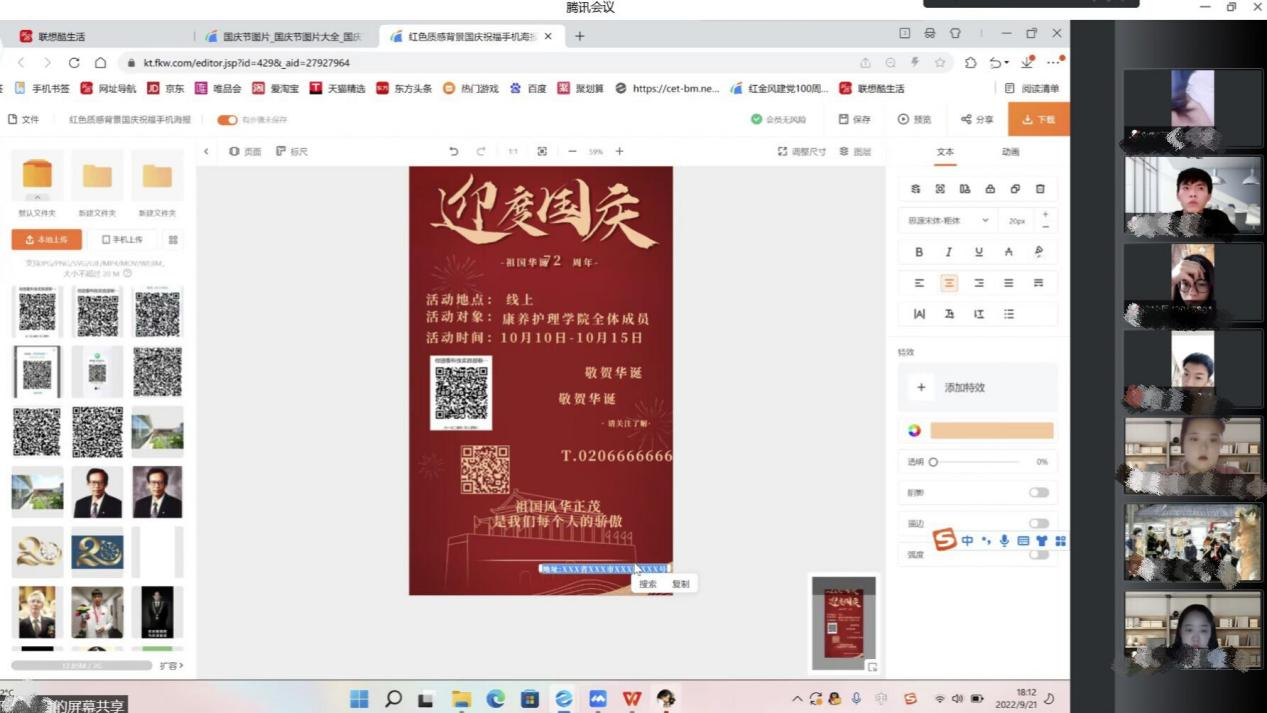
Task: Click the orange 下载 download button
Action: point(1038,119)
